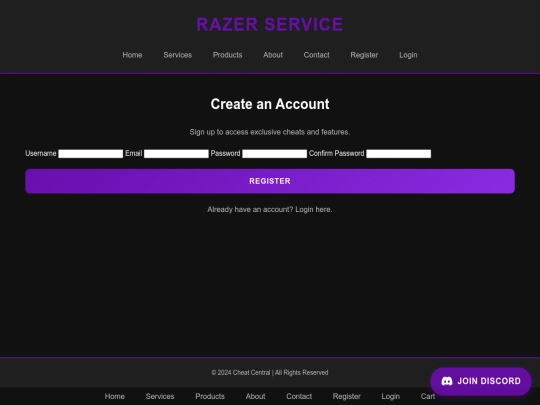Open Cart in the footer navigation
The height and width of the screenshot is (405, 540).
428,396
